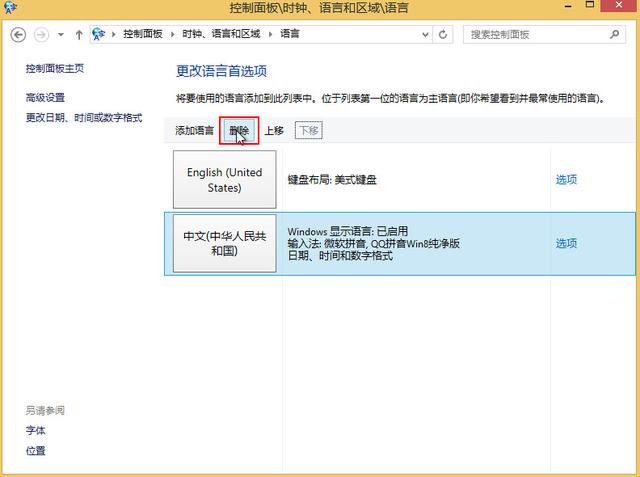Go up one level arrow
640x477 pixels.
tap(79, 35)
